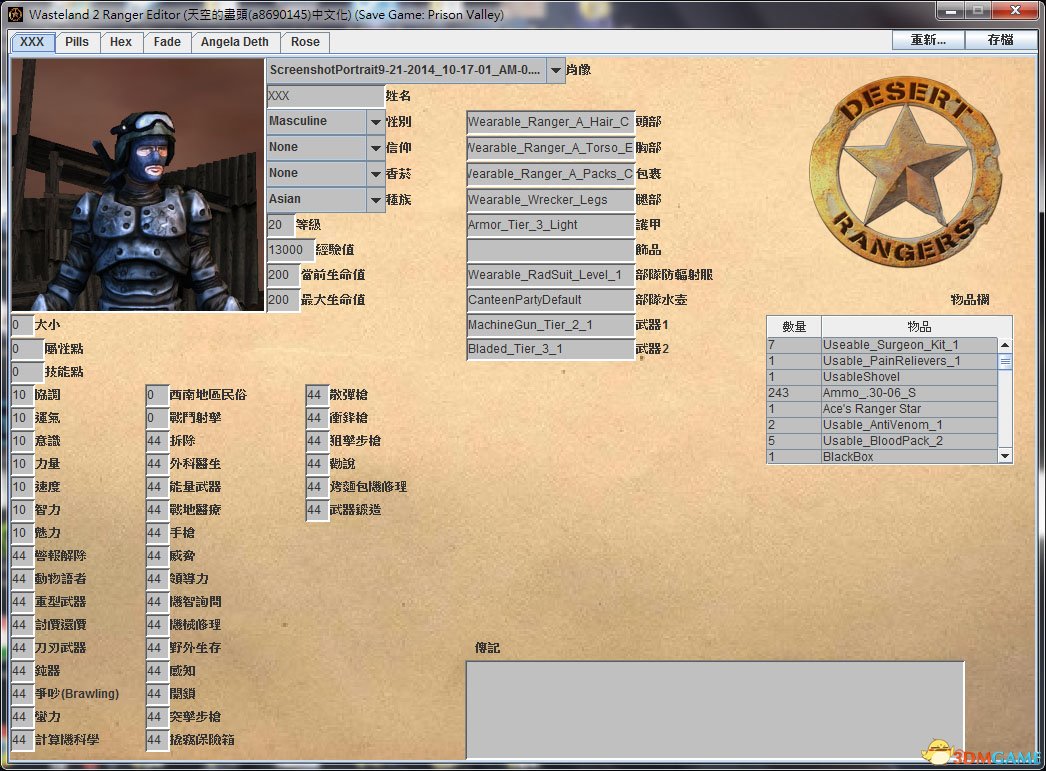Click the Bladed_Tier_3_1 weapon field
This screenshot has height=771, width=1046.
tap(550, 349)
